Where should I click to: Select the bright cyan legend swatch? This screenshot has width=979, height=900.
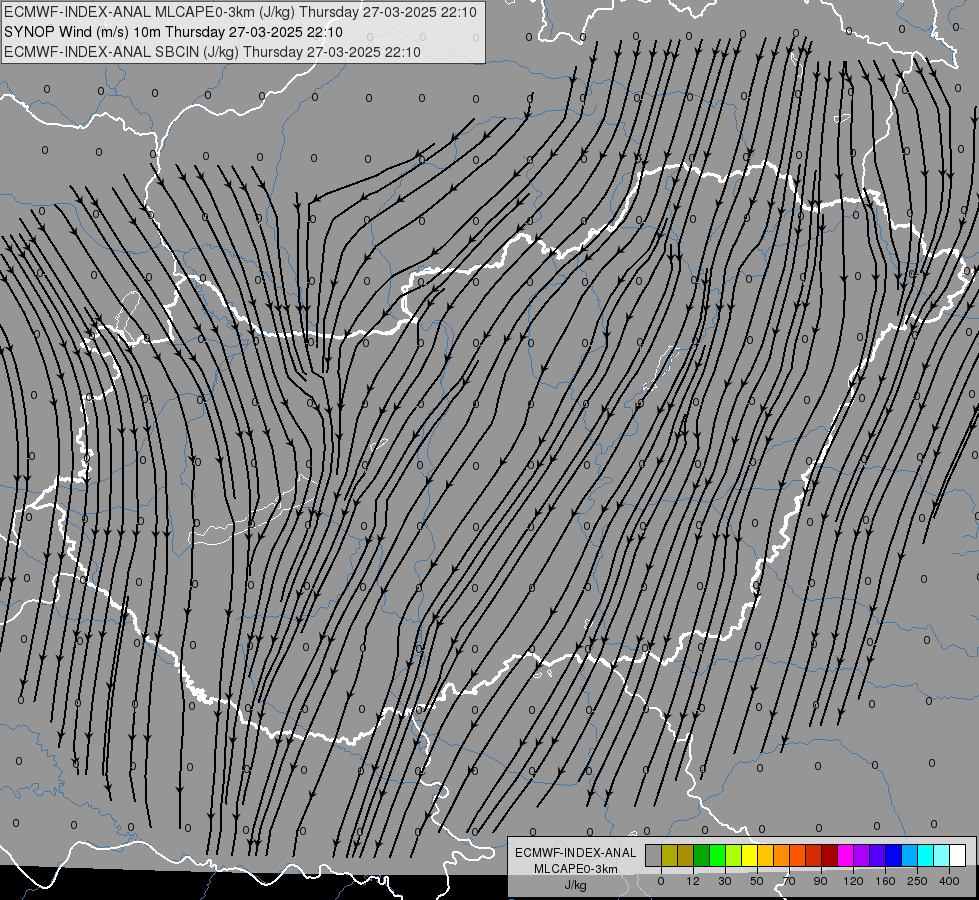927,855
